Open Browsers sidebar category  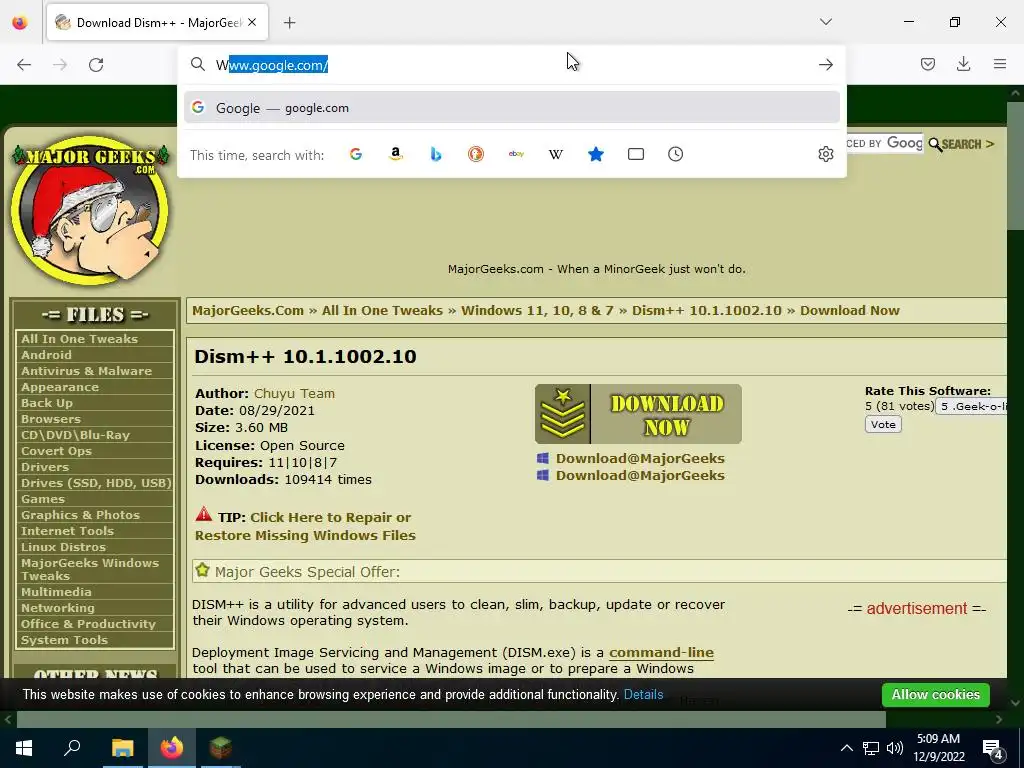click(50, 419)
